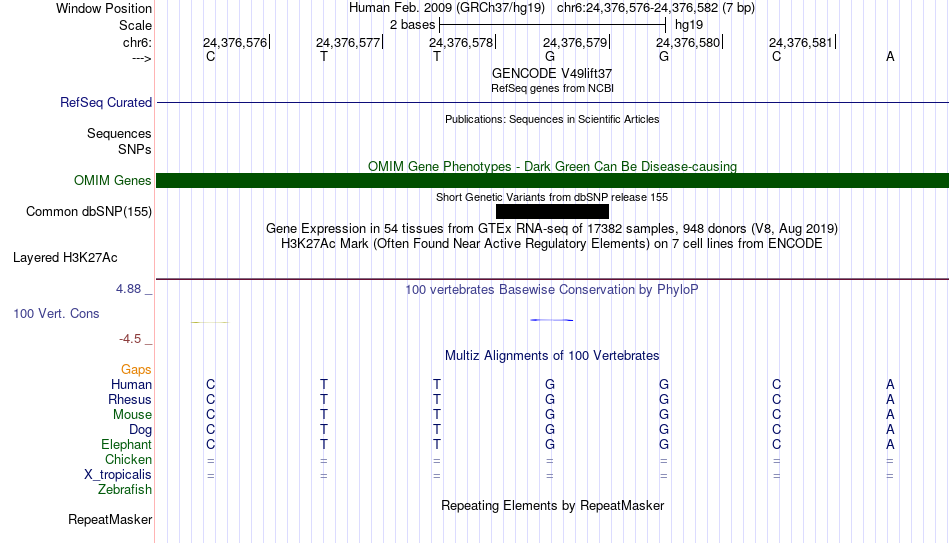Click the RefSeq Curated track label

pyautogui.click(x=106, y=102)
